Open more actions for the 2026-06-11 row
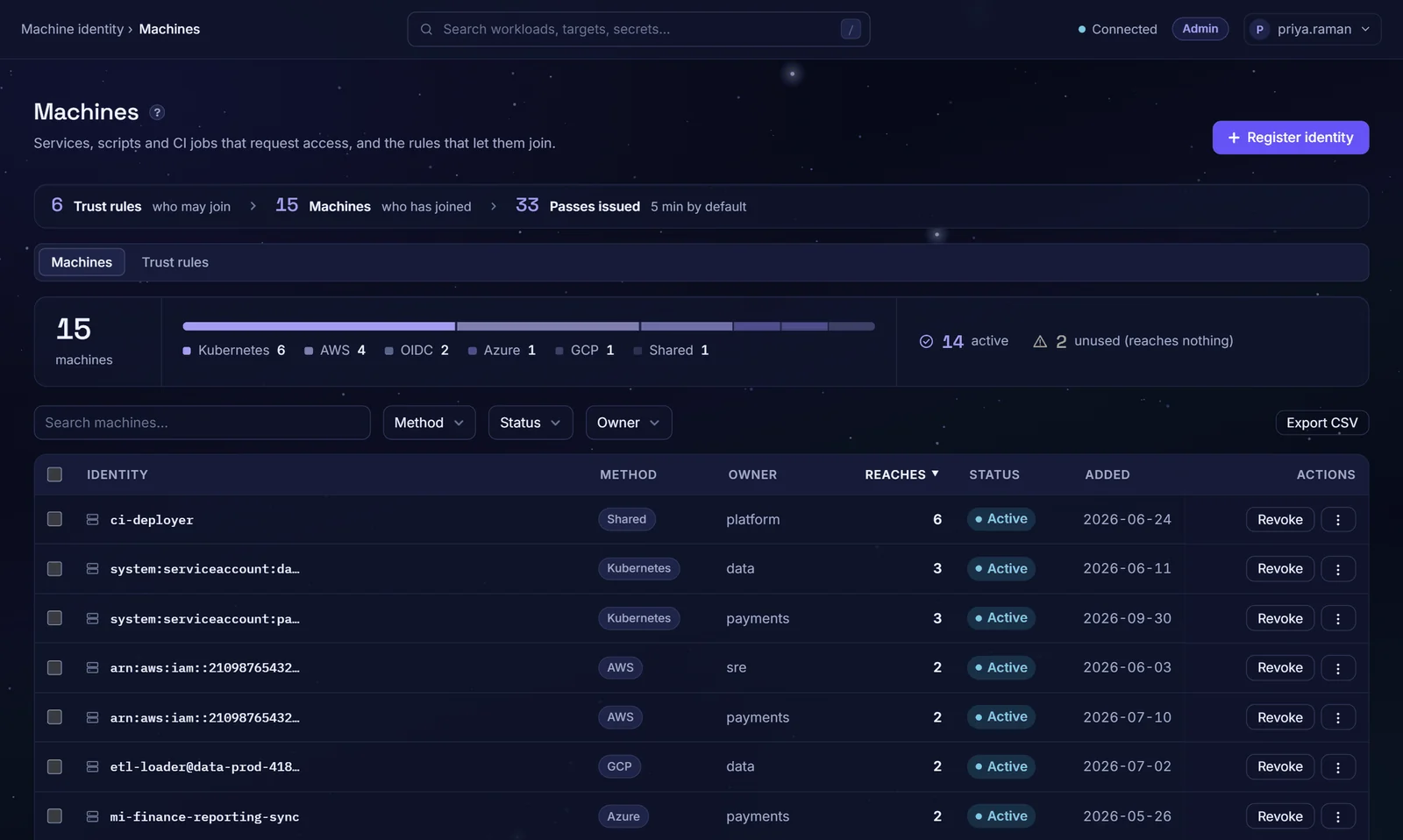The height and width of the screenshot is (840, 1403). tap(1338, 568)
